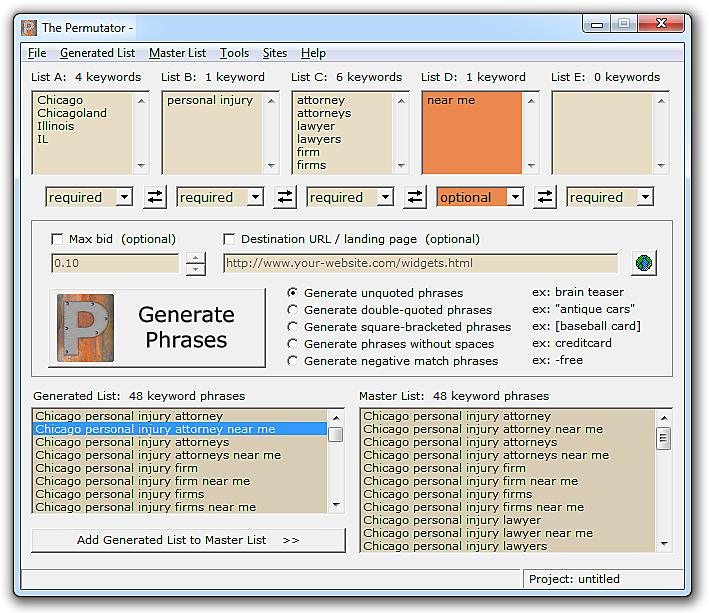Image resolution: width=709 pixels, height=613 pixels.
Task: Tick the Destination URL / landing page checkbox
Action: [230, 239]
